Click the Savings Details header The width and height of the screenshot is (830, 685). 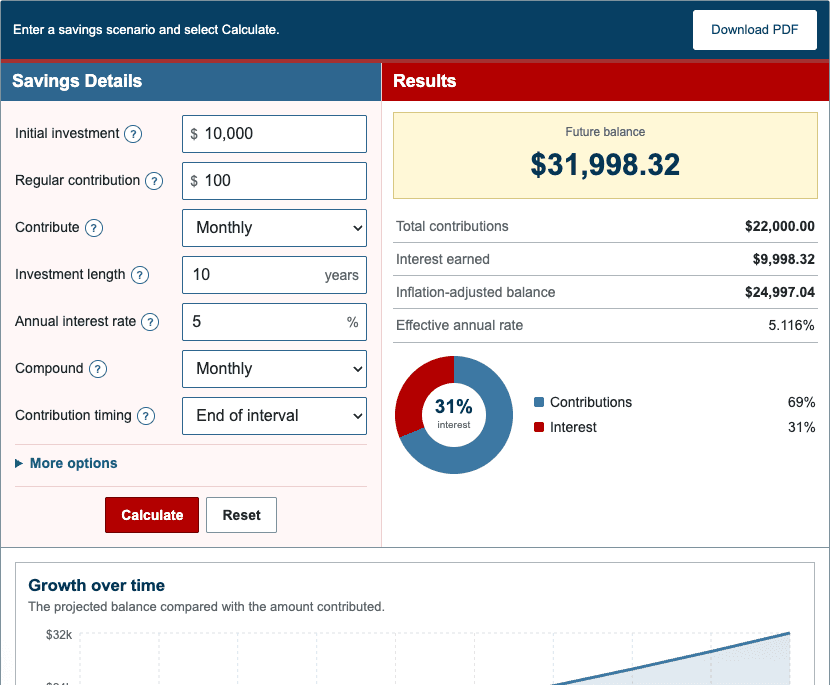tap(77, 81)
